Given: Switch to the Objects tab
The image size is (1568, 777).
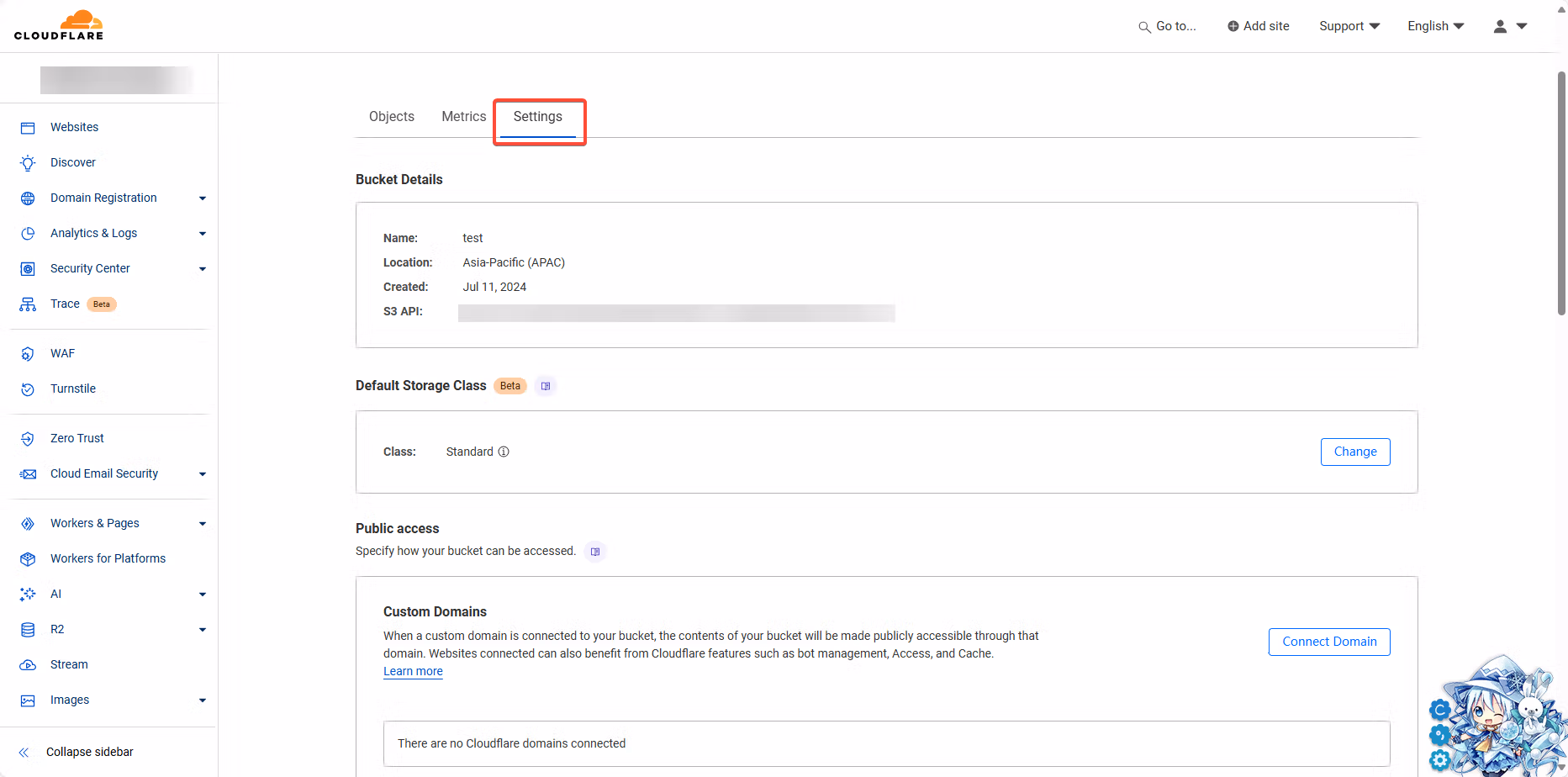Looking at the screenshot, I should pos(392,117).
